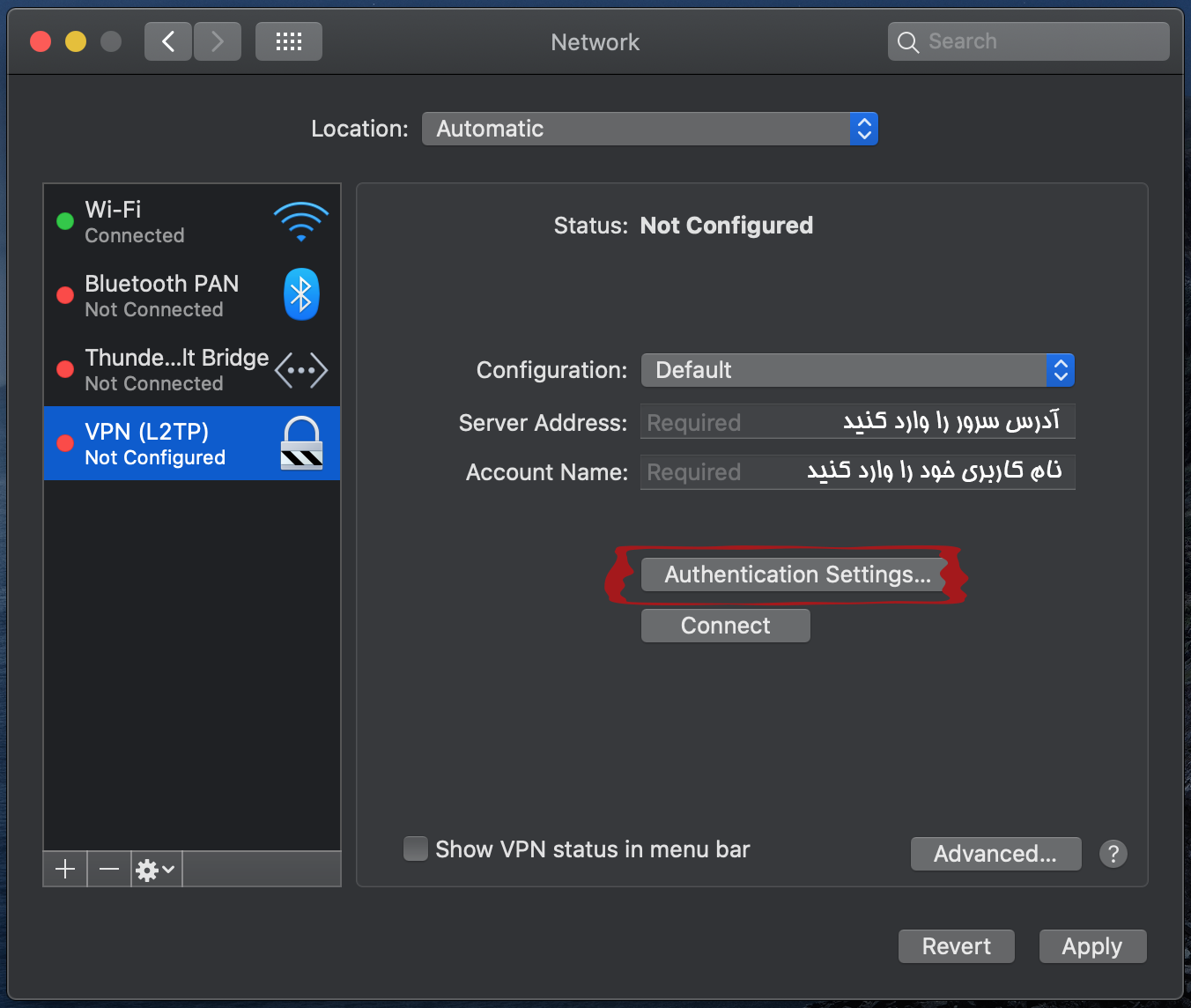Open the Configuration Default dropdown
This screenshot has width=1191, height=1008.
(858, 370)
